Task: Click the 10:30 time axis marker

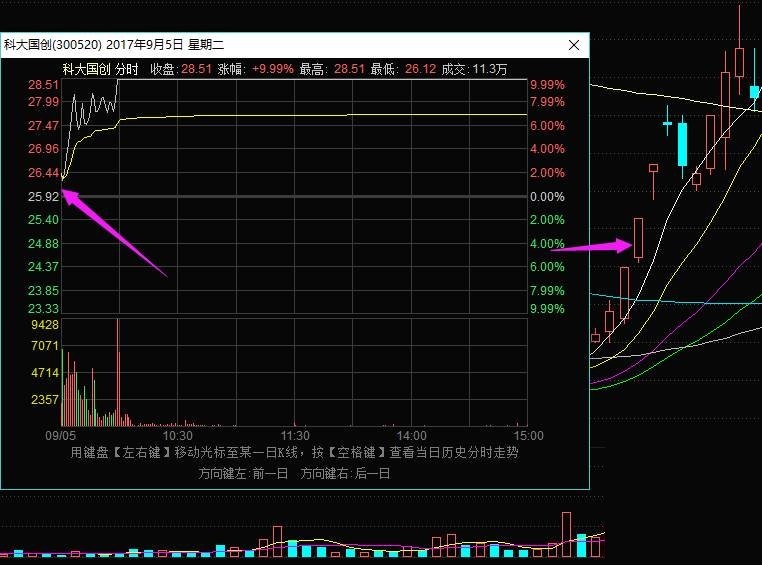Action: (x=177, y=436)
